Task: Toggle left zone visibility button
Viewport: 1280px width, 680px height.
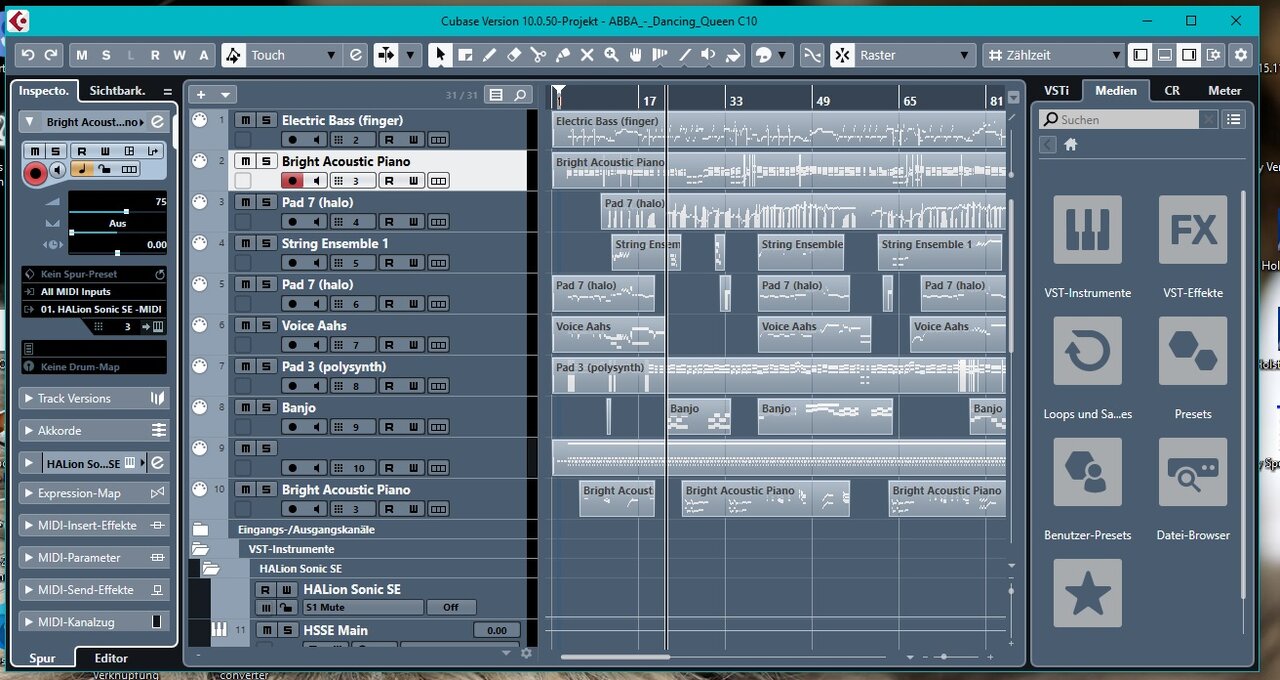Action: (1139, 55)
